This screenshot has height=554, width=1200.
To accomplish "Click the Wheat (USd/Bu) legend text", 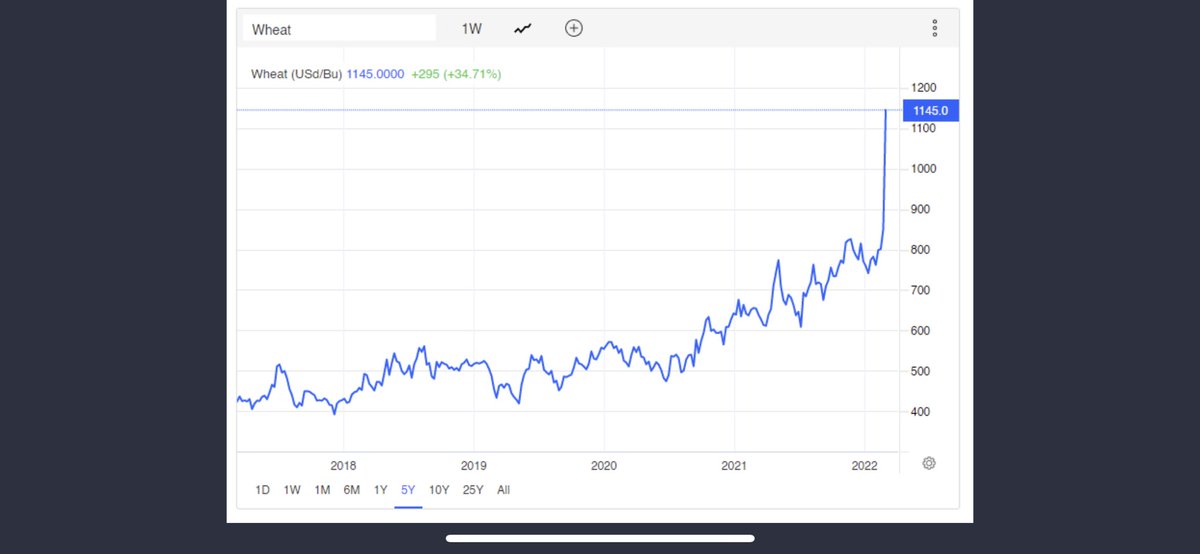I will (296, 74).
